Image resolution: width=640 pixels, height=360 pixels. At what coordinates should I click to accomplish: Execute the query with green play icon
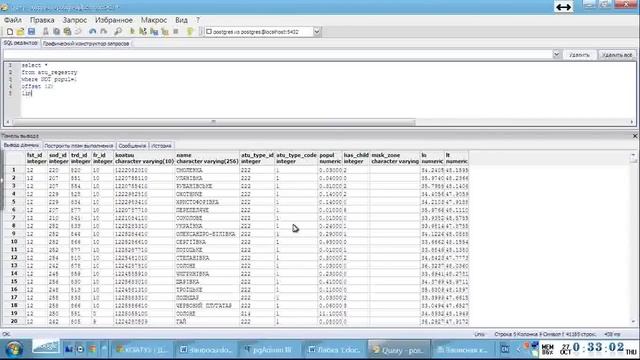(132, 31)
